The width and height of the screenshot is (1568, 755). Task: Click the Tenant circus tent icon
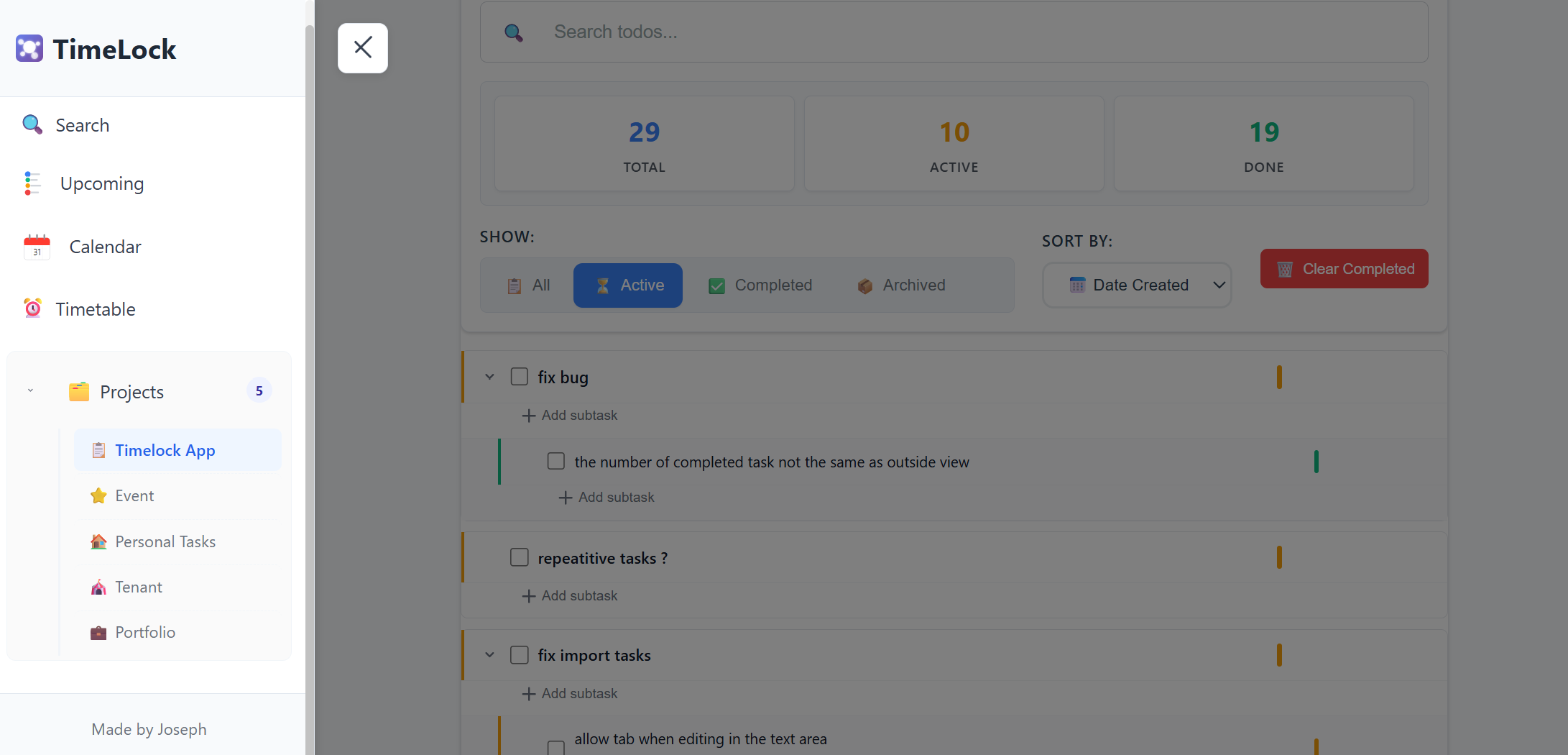click(x=98, y=587)
